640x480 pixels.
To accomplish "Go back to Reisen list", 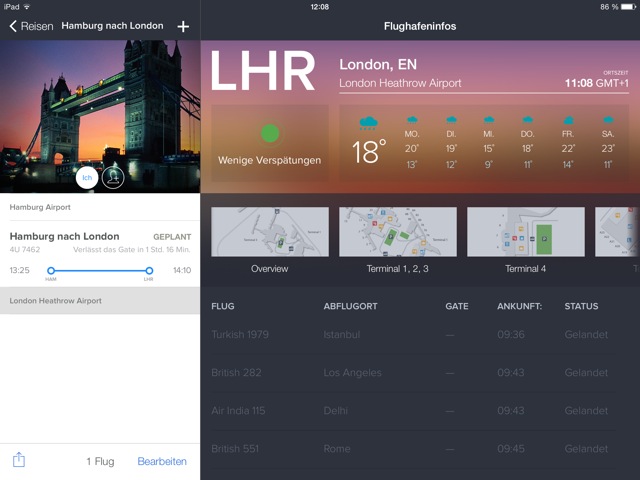I will pos(31,26).
